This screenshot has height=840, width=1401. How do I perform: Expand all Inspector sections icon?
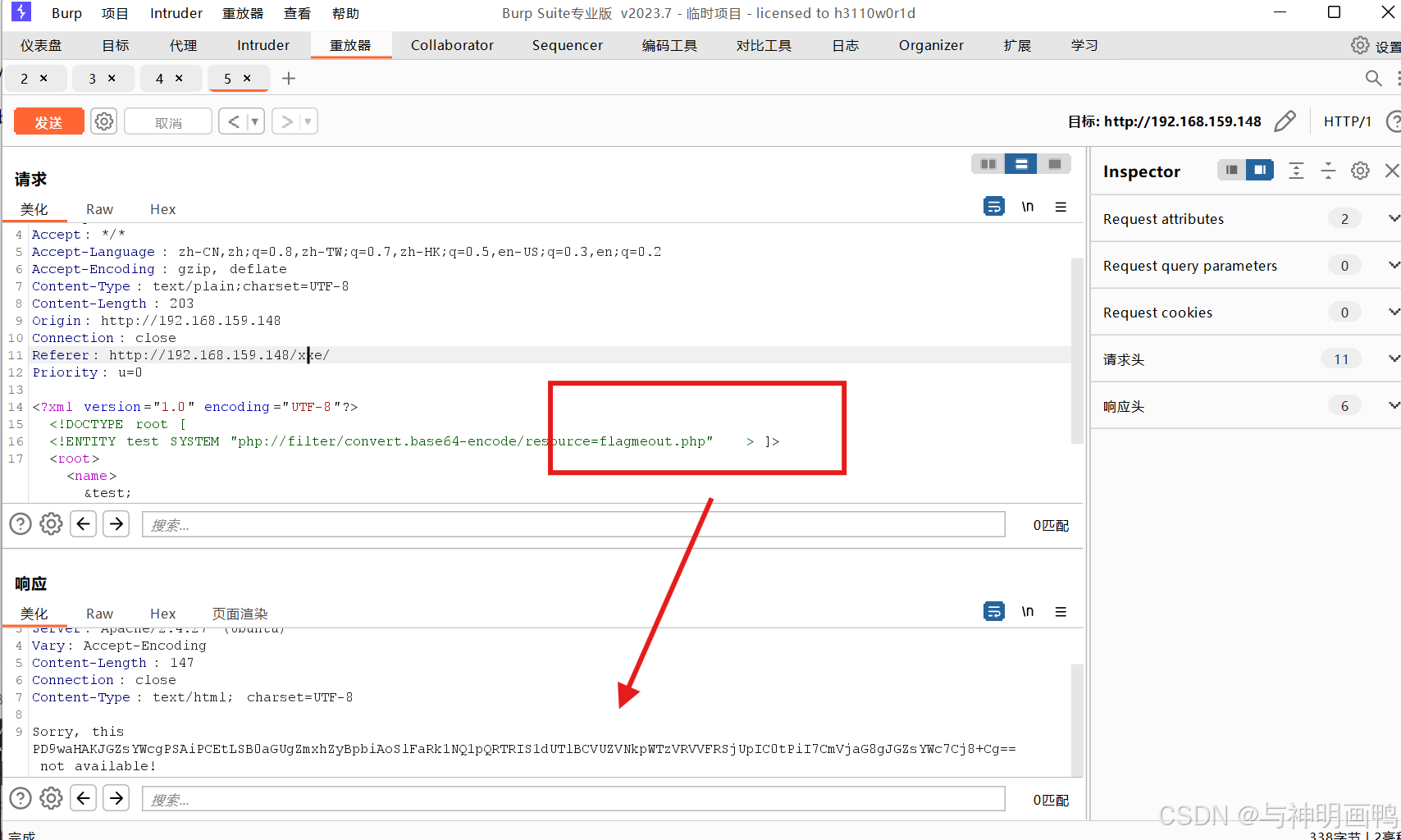pos(1296,171)
